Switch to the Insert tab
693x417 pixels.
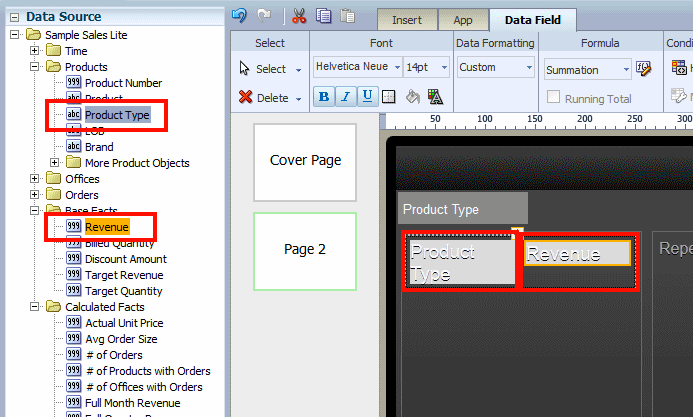tap(407, 20)
